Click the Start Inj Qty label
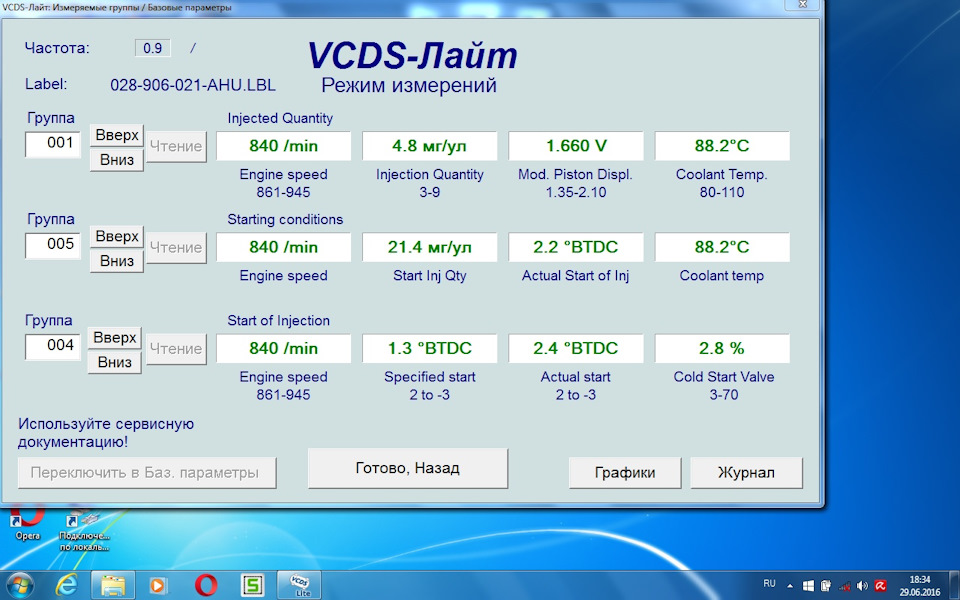 (430, 276)
